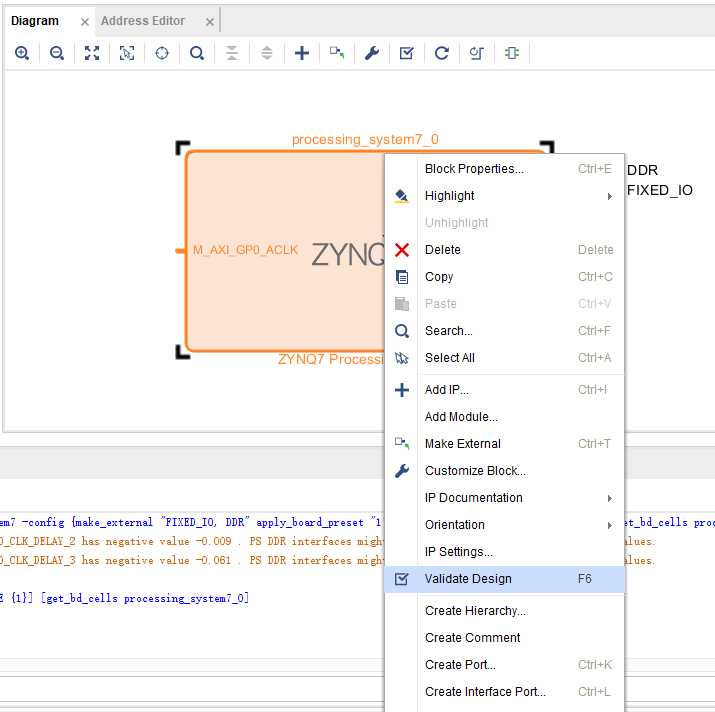The image size is (715, 712).
Task: Open the Highlight menu entry
Action: pos(504,196)
